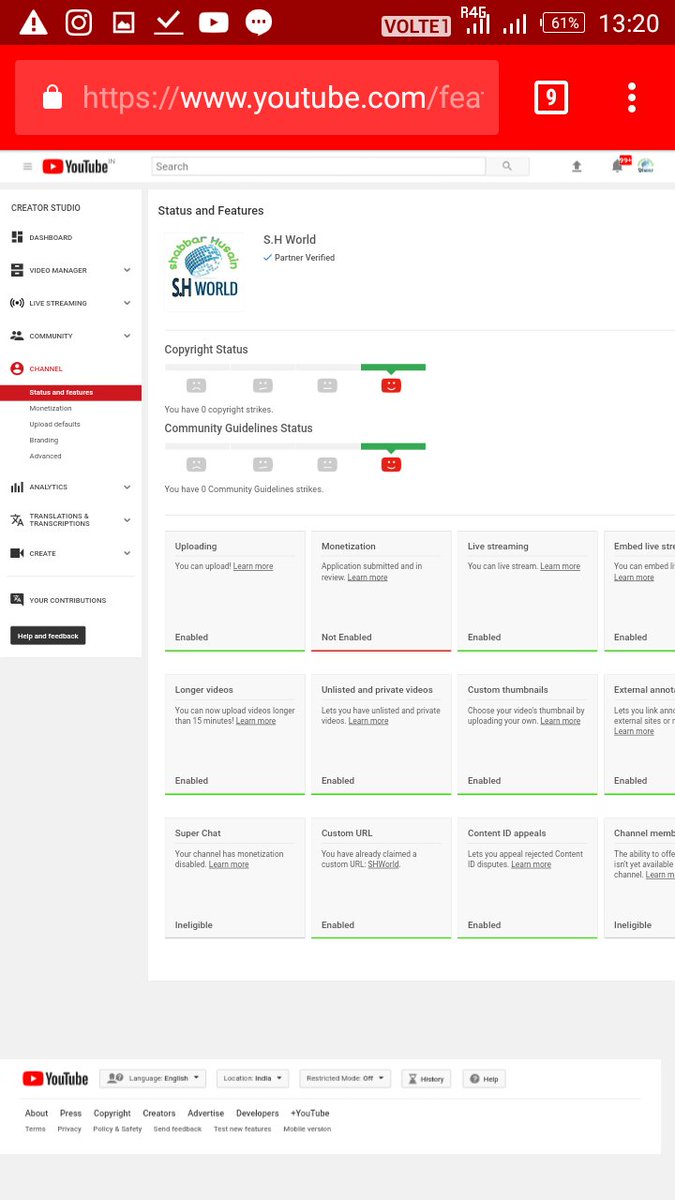Image resolution: width=675 pixels, height=1200 pixels.
Task: Select Advanced in Channel submenu
Action: click(45, 456)
